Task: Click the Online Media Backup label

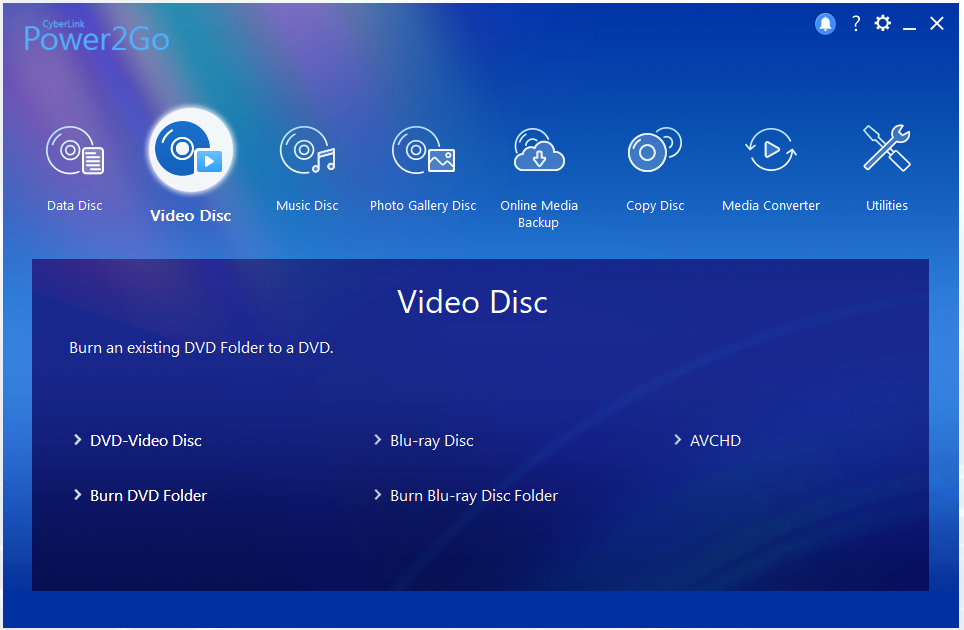Action: click(x=539, y=214)
